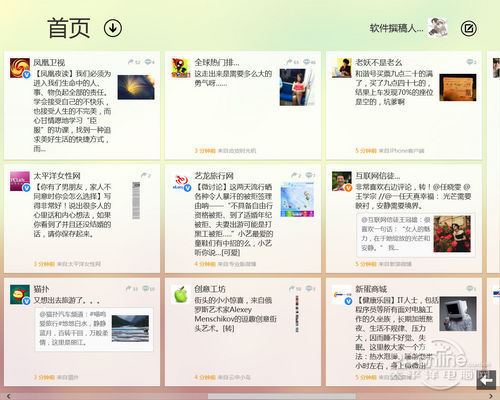Click the 太平洋女性网 account name
500x400 pixels.
click(57, 176)
